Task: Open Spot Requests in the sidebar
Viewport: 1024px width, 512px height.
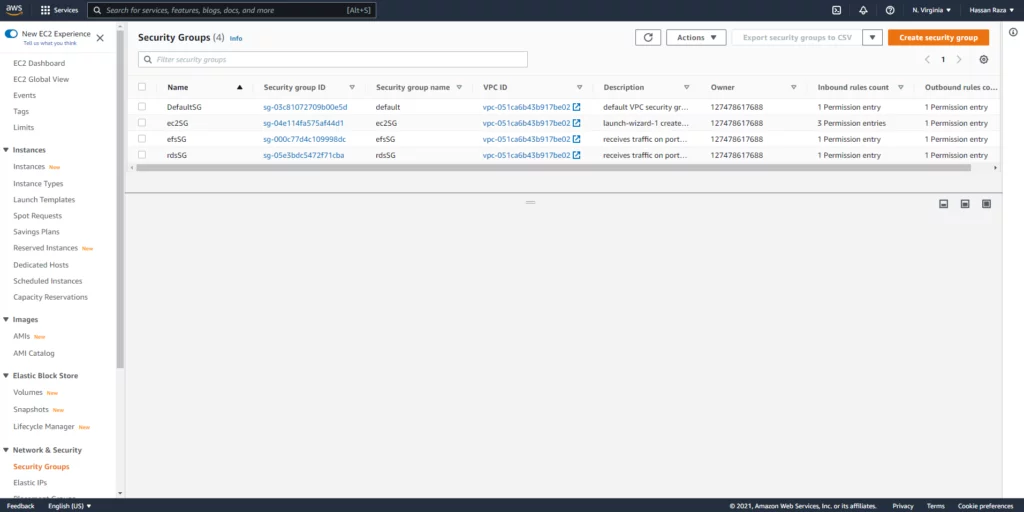Action: click(38, 216)
